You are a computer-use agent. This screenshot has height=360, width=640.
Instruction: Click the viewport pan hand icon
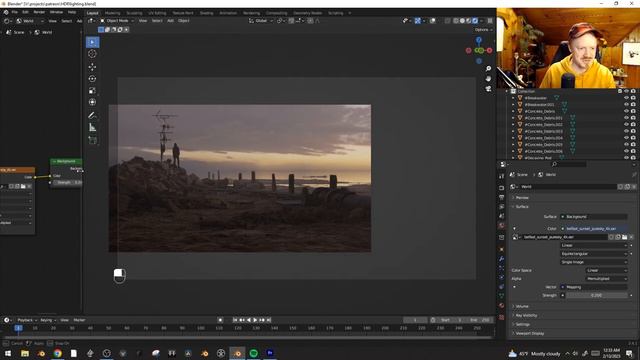(488, 78)
